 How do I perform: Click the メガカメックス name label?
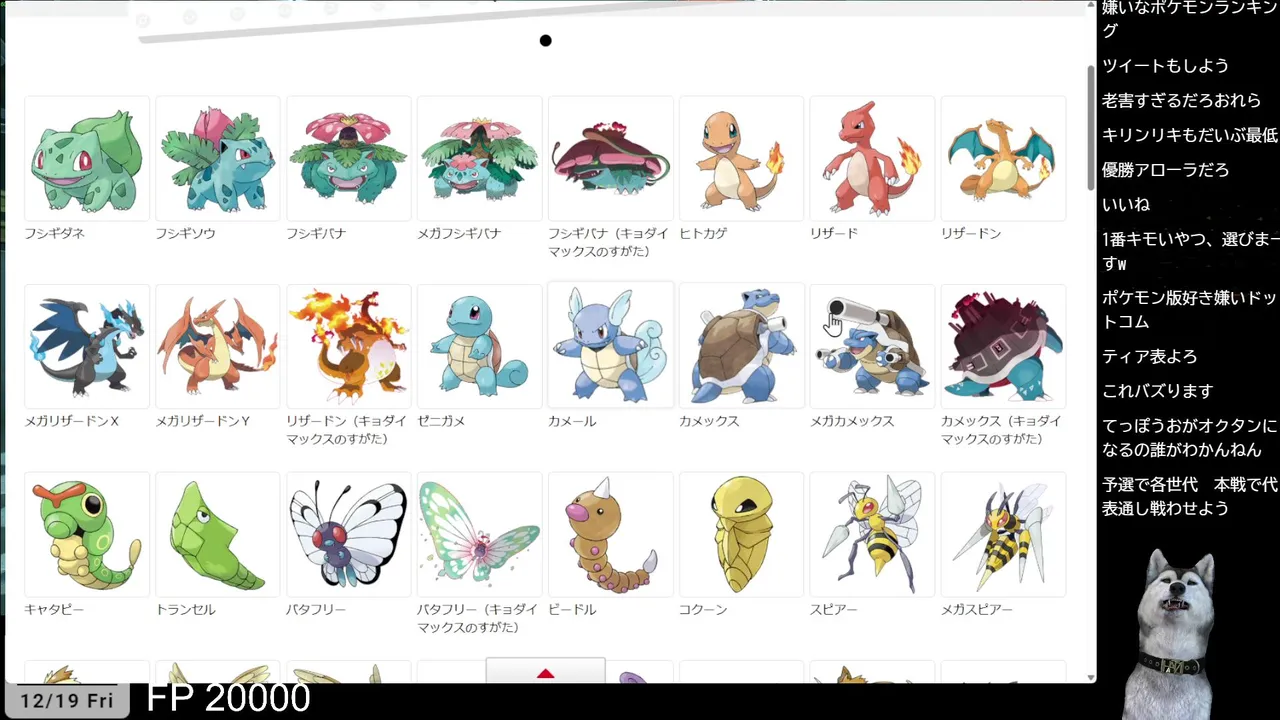pos(852,421)
